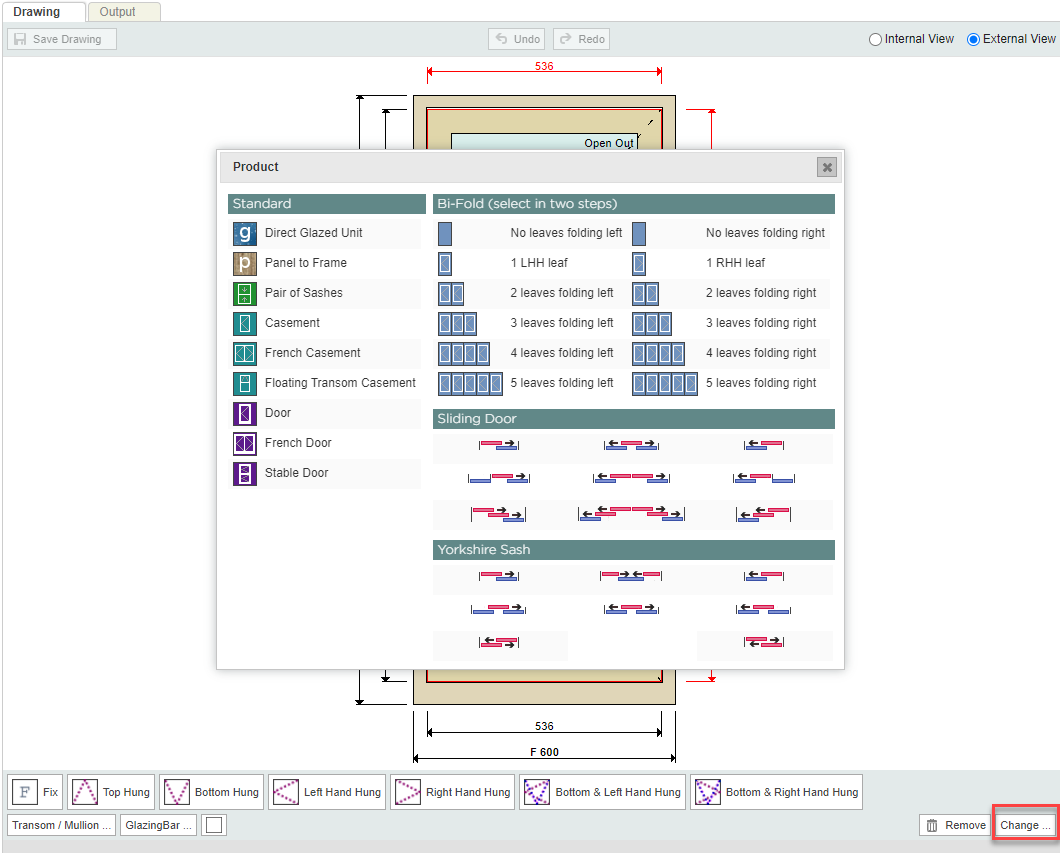The image size is (1060, 853).
Task: Apply Top Hung opening style
Action: [x=111, y=792]
